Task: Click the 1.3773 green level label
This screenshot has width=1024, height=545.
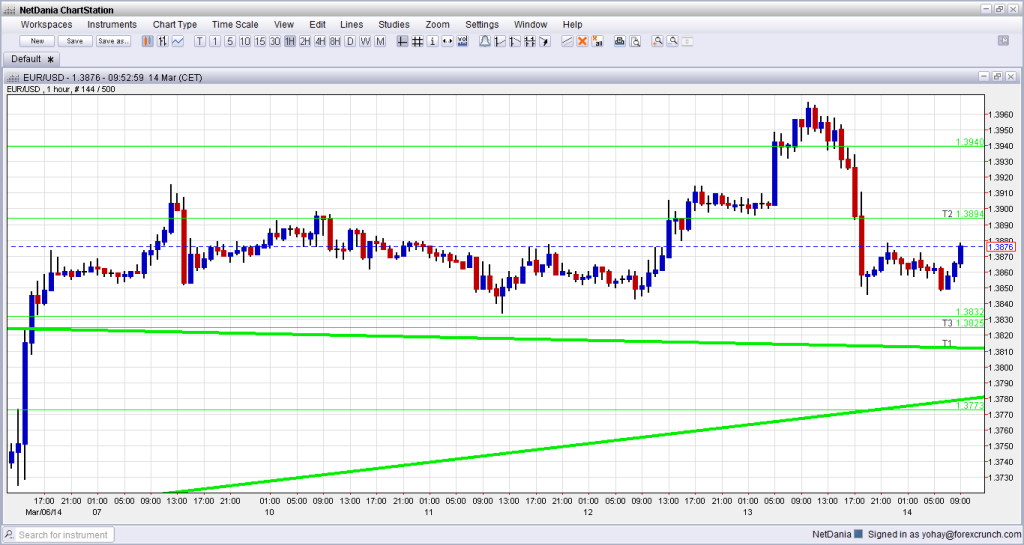Action: coord(969,405)
